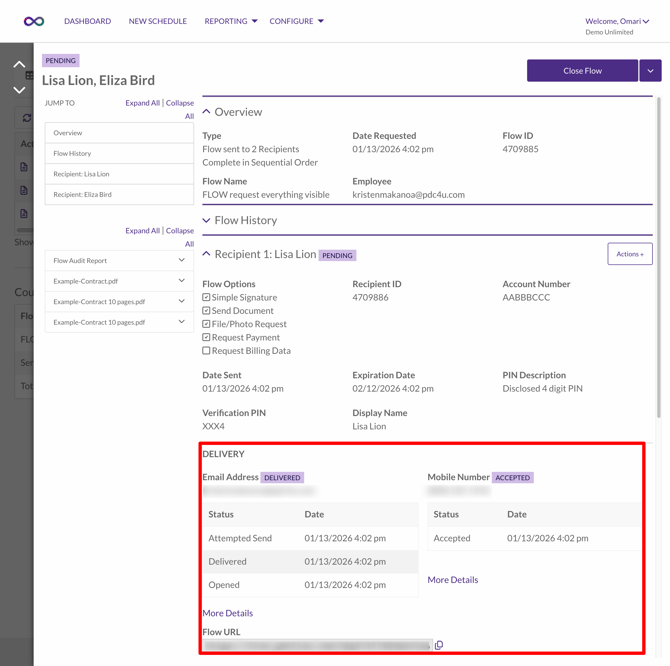The image size is (670, 666).
Task: Copy the Flow URL to clipboard
Action: pyautogui.click(x=439, y=646)
